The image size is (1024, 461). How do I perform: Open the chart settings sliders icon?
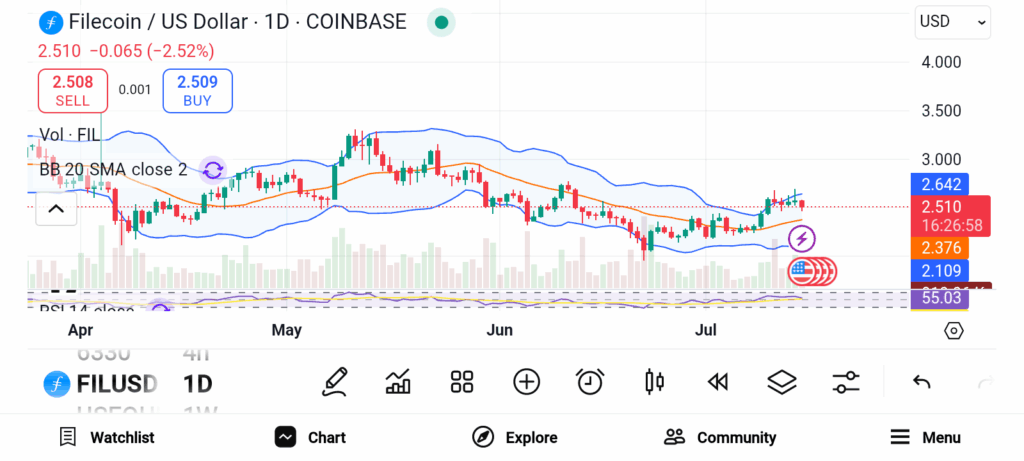pyautogui.click(x=846, y=381)
